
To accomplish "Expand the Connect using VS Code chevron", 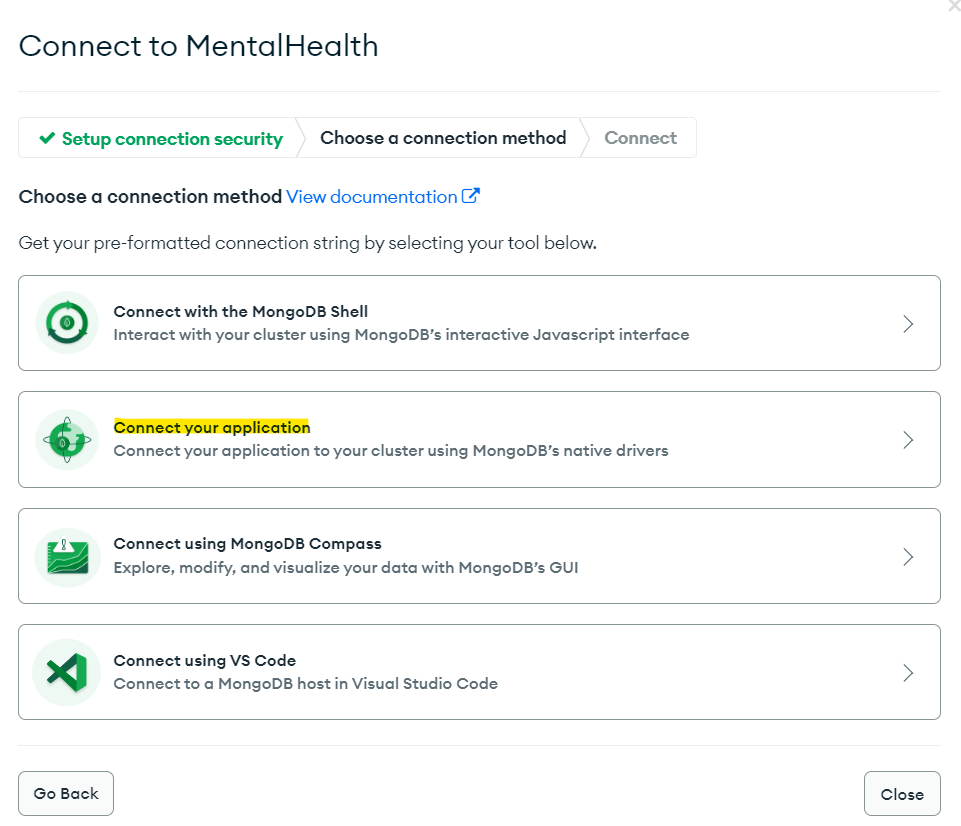I will [x=908, y=672].
